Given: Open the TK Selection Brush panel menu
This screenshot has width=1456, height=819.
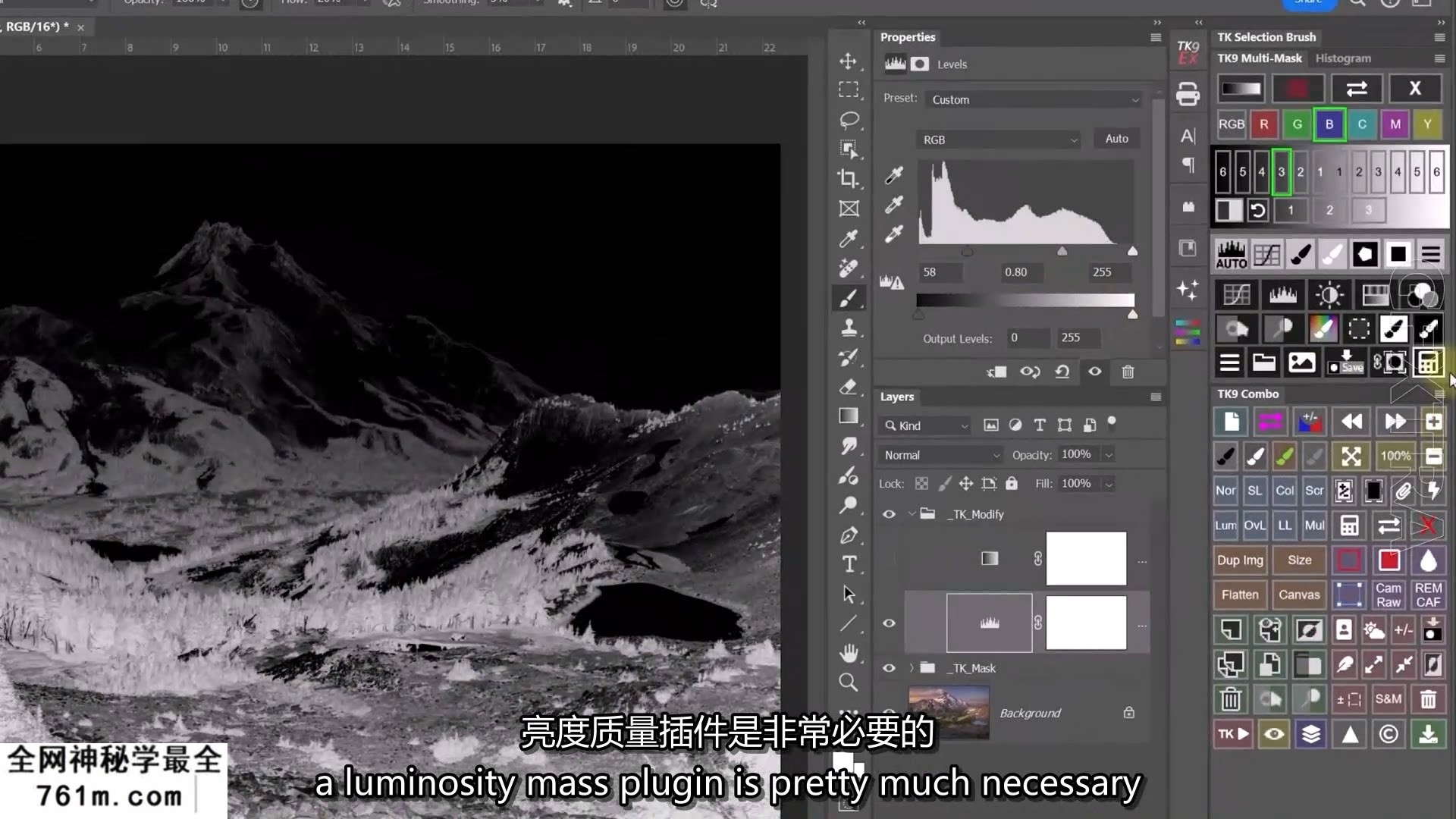Looking at the screenshot, I should pyautogui.click(x=1439, y=37).
